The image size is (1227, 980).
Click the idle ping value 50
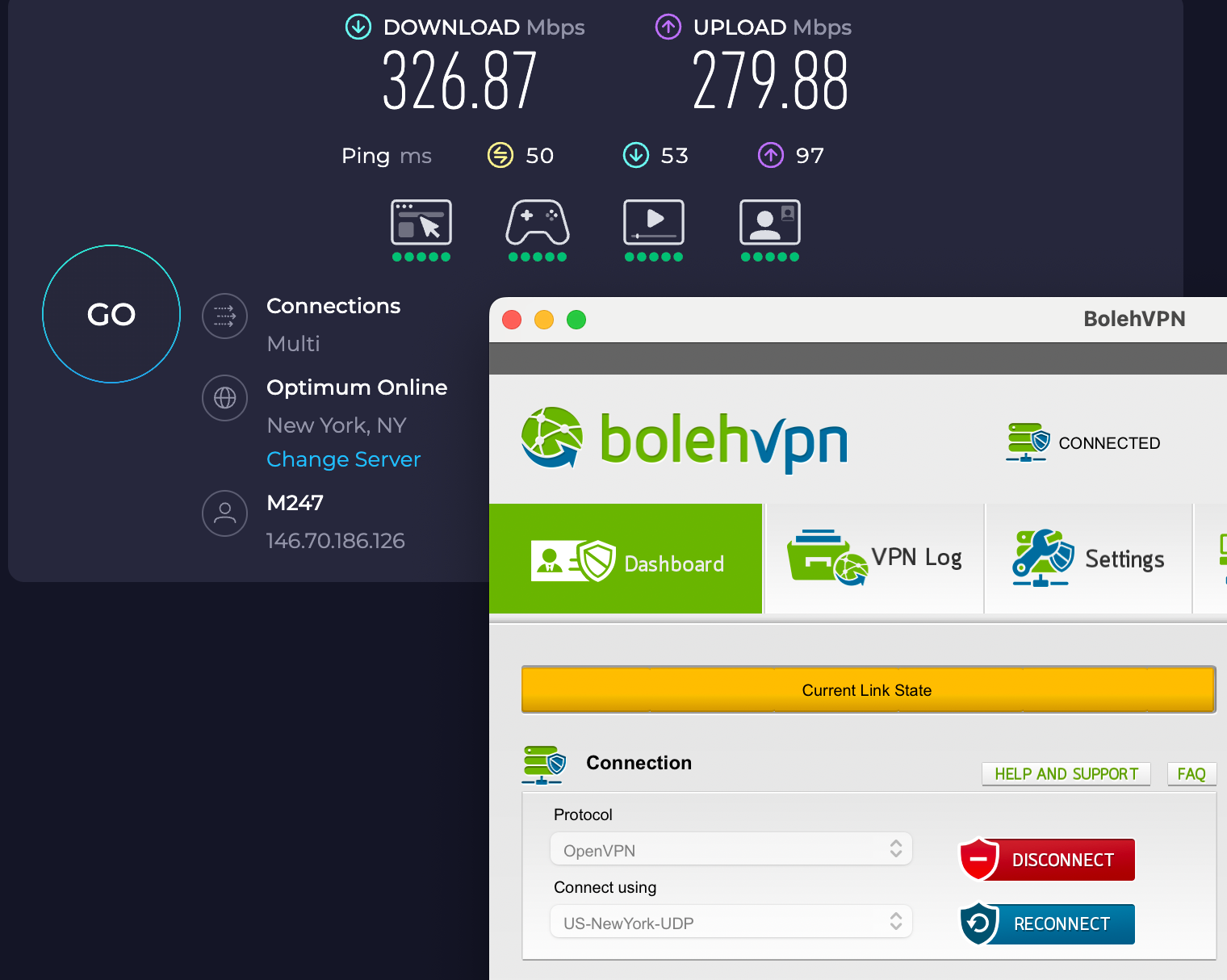(539, 155)
